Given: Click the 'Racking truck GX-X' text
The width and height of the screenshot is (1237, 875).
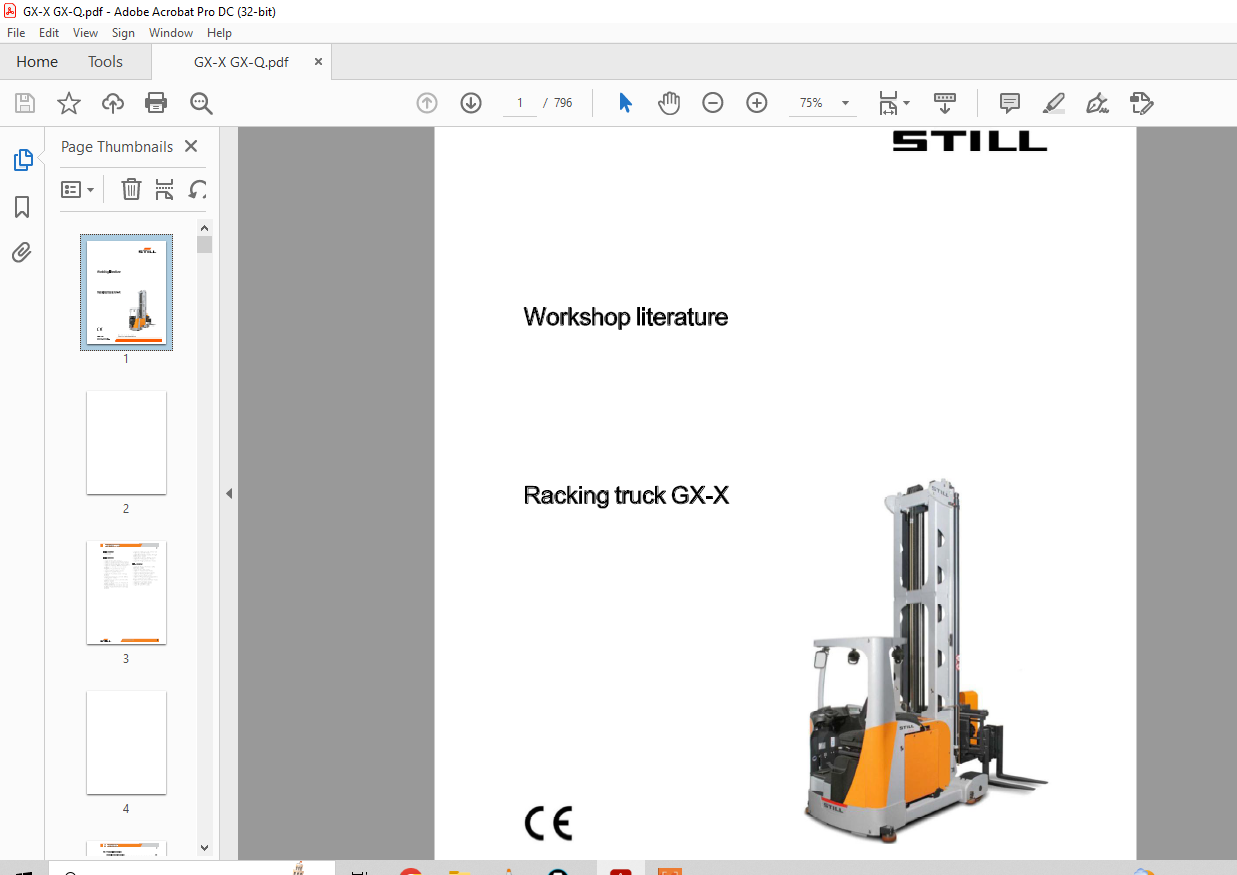Looking at the screenshot, I should click(x=627, y=495).
